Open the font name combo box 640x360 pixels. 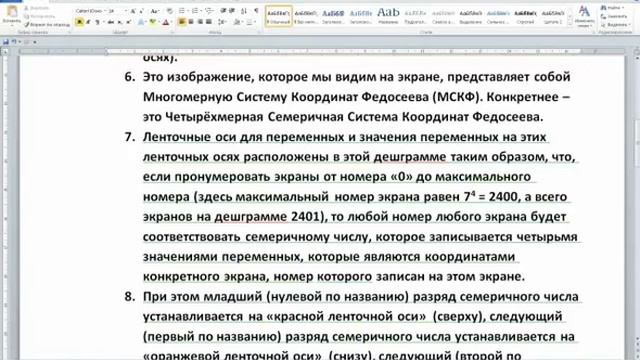pyautogui.click(x=91, y=11)
